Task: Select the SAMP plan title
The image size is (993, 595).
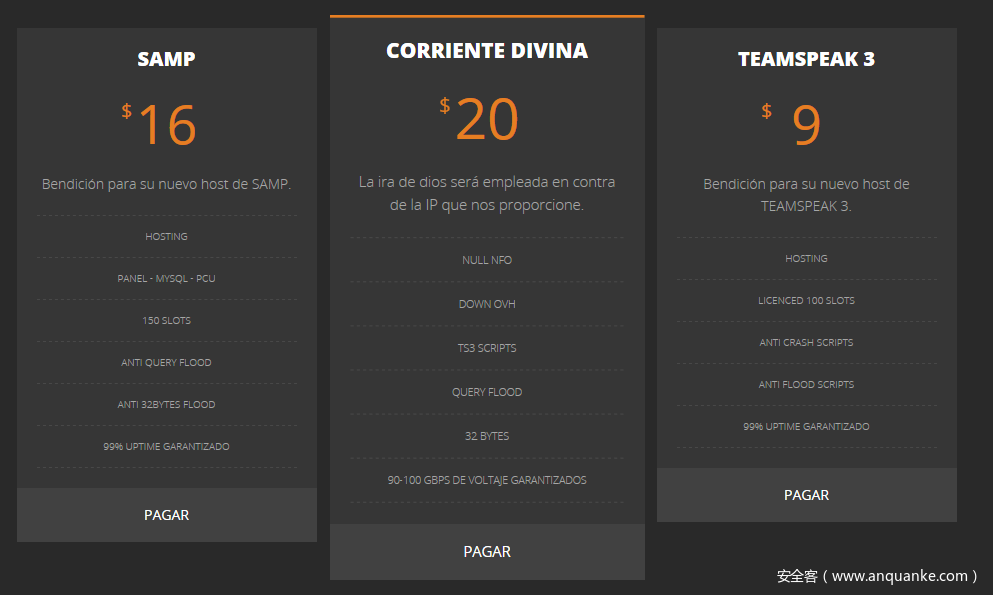Action: tap(167, 59)
